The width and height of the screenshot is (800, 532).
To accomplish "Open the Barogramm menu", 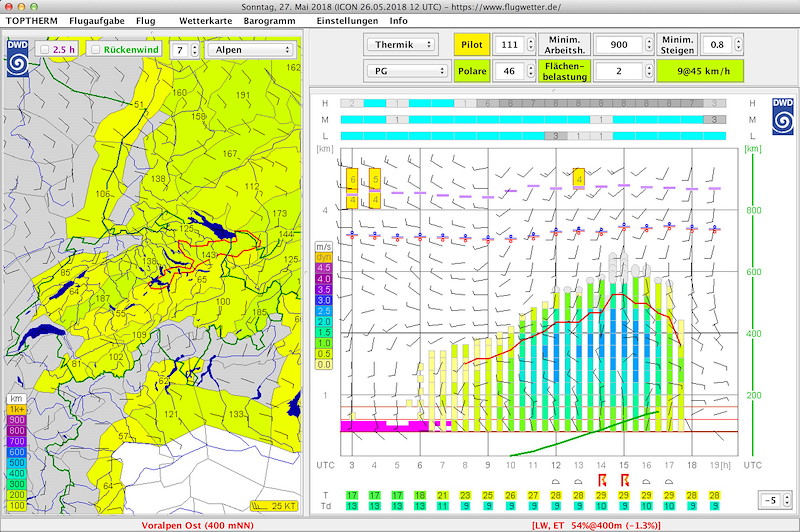I will 269,21.
